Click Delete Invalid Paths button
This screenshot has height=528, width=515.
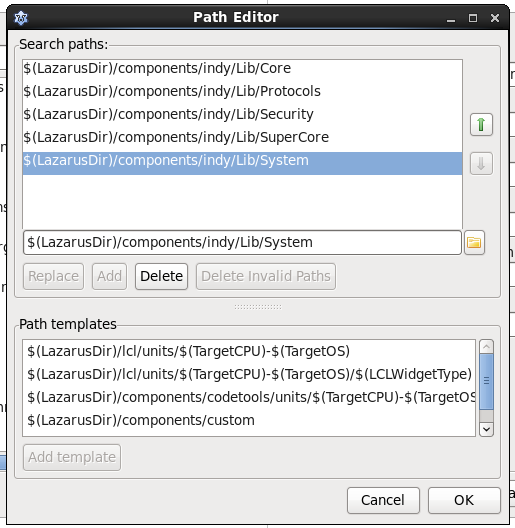266,276
